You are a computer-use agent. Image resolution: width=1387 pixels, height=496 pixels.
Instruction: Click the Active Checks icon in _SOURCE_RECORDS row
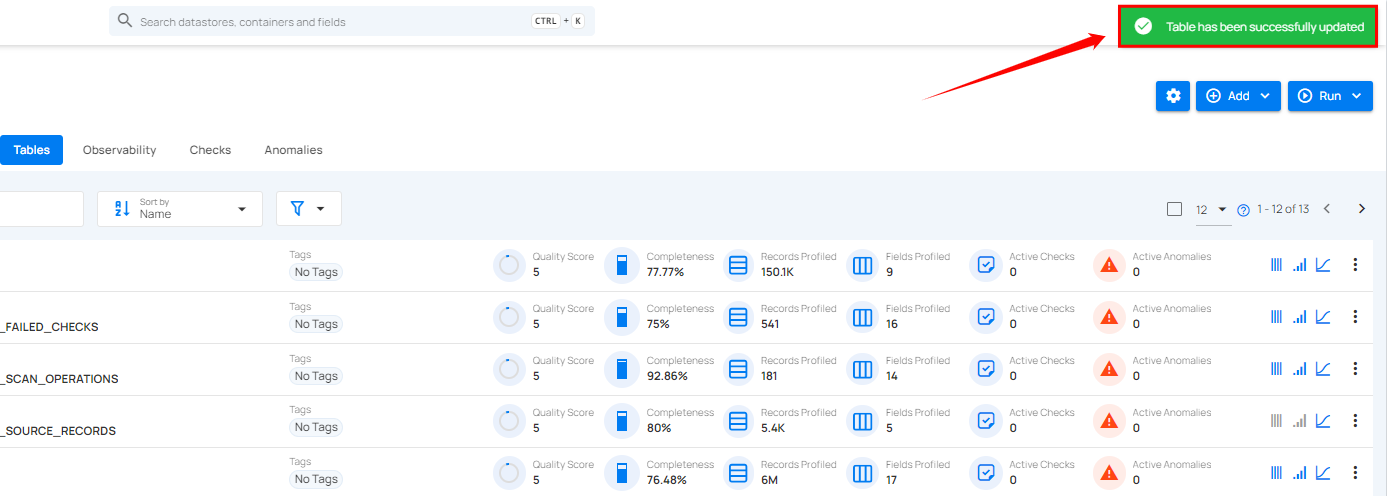[x=986, y=421]
